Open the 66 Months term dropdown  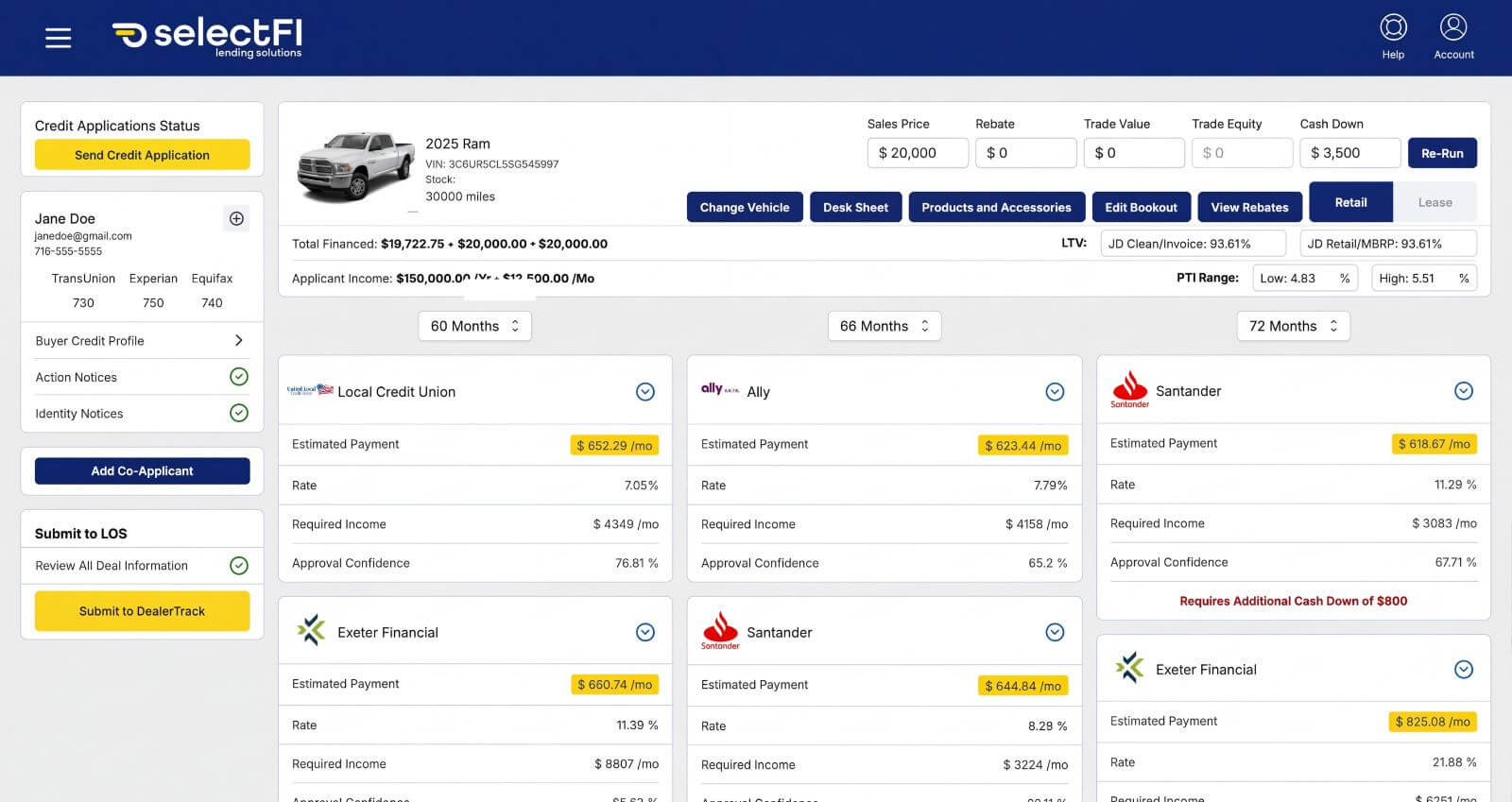(885, 326)
